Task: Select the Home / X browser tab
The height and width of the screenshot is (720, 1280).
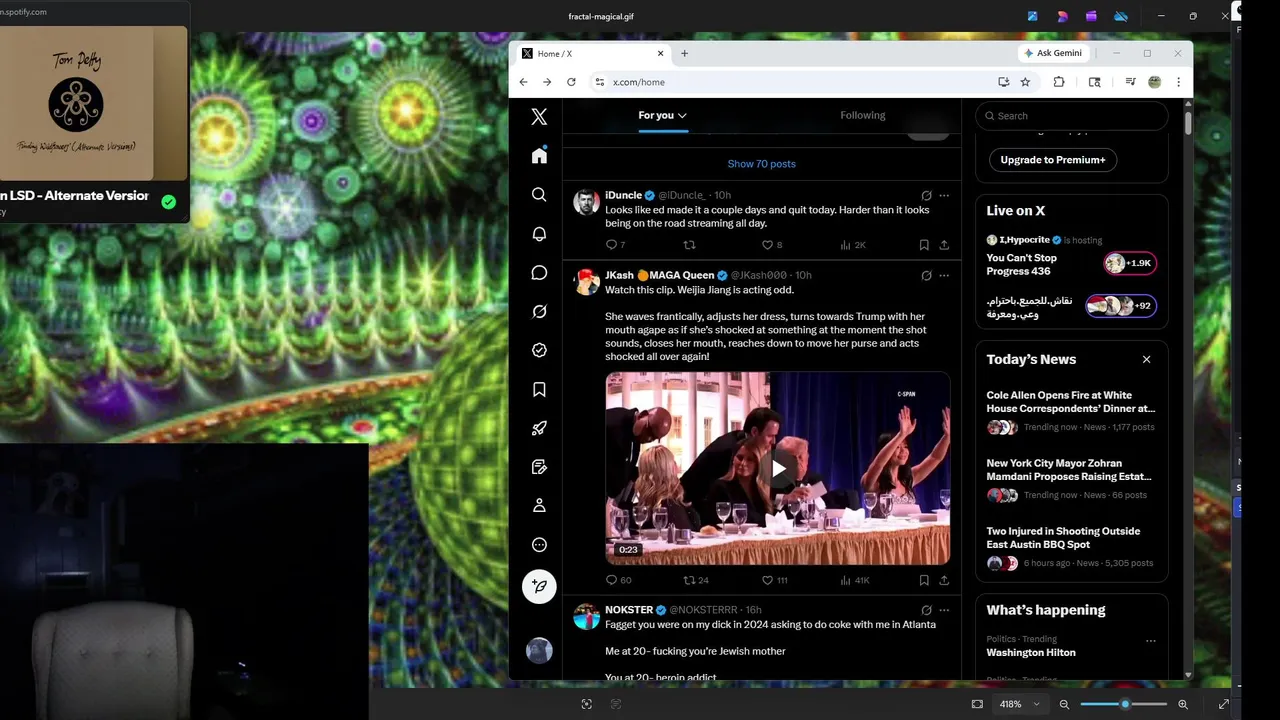Action: click(592, 54)
